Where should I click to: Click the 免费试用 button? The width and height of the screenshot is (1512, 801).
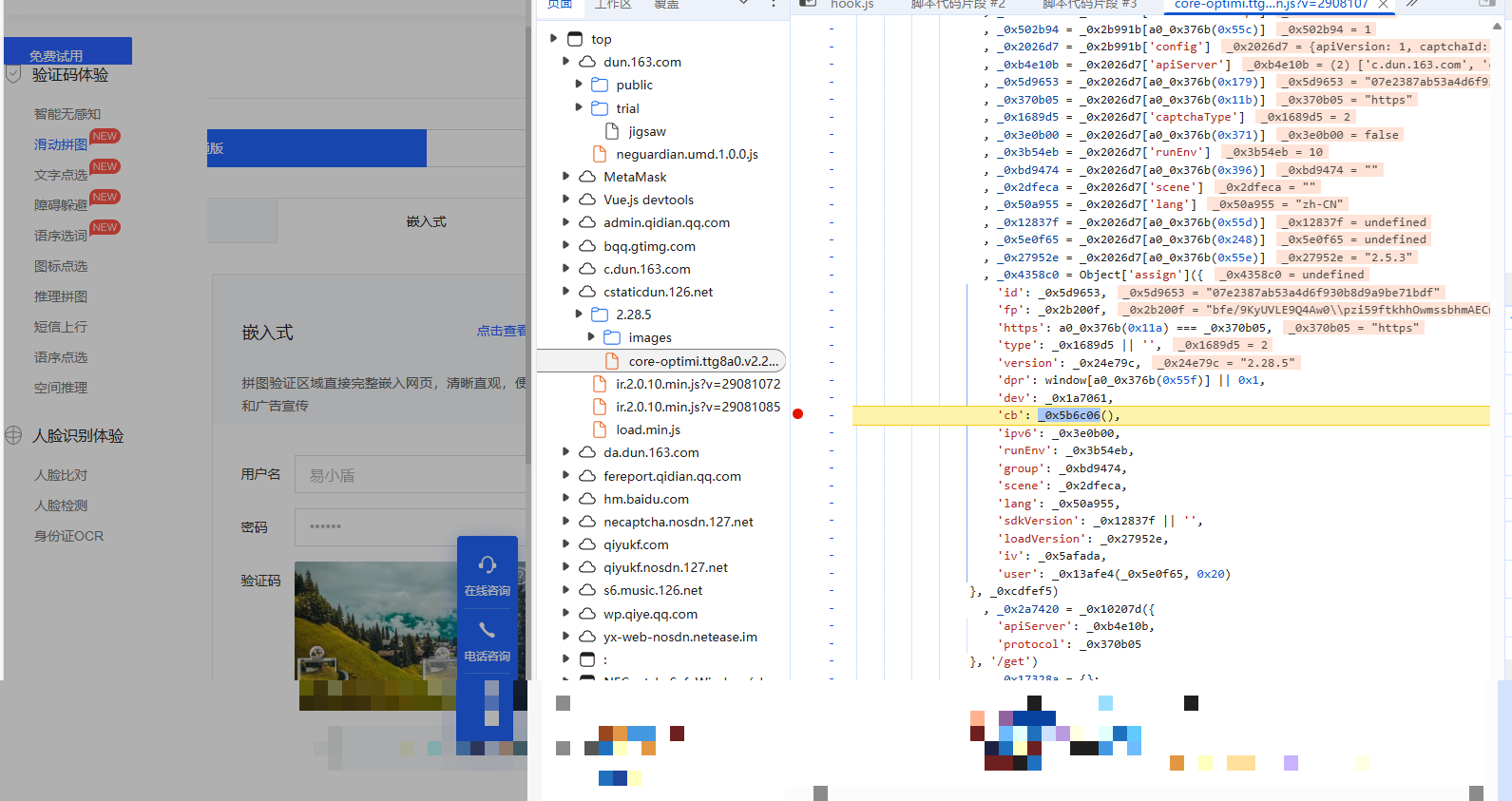[67, 52]
